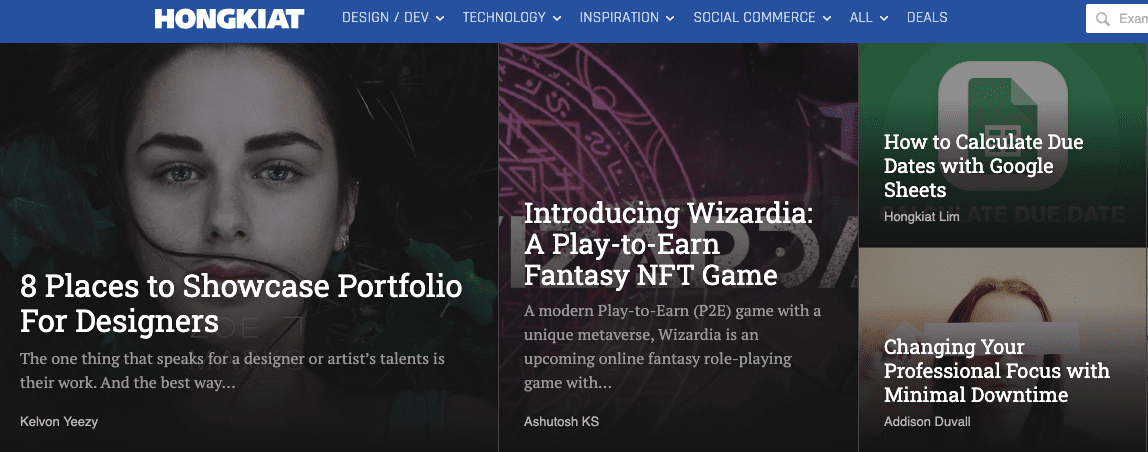Expand the Design / Dev dropdown arrow
This screenshot has height=452, width=1148.
[441, 18]
